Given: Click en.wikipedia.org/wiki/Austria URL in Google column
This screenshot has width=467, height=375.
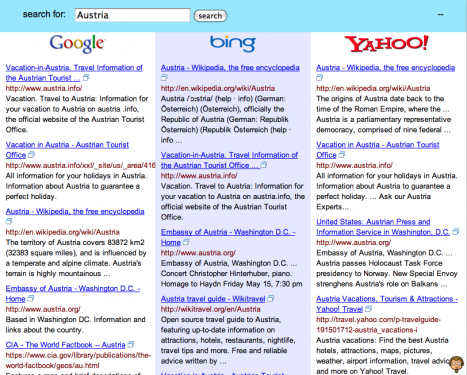Looking at the screenshot, I should coord(62,232).
